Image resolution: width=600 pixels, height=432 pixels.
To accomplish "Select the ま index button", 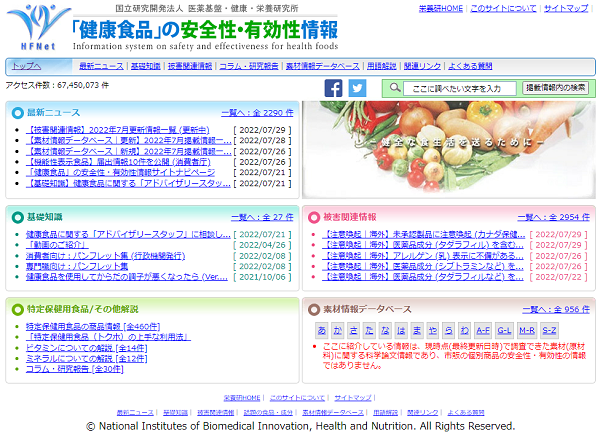I will [x=417, y=330].
